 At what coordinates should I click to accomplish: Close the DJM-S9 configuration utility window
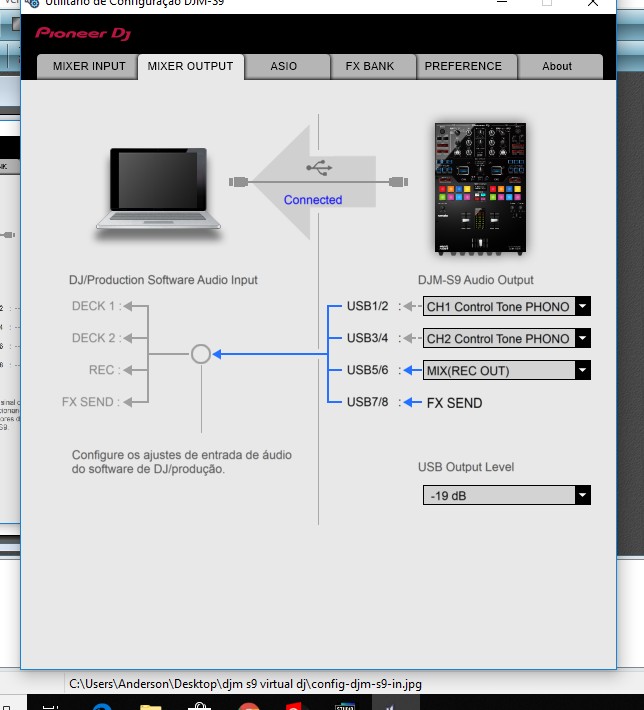tap(593, 4)
